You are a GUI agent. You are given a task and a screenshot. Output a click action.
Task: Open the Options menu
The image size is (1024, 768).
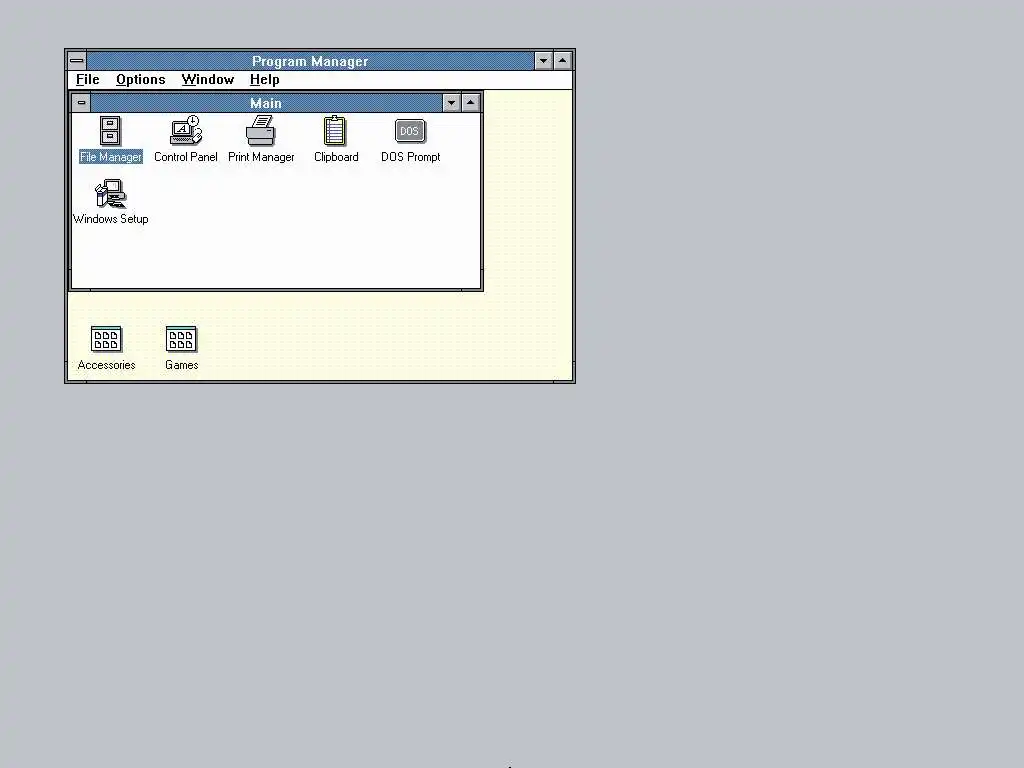tap(140, 80)
